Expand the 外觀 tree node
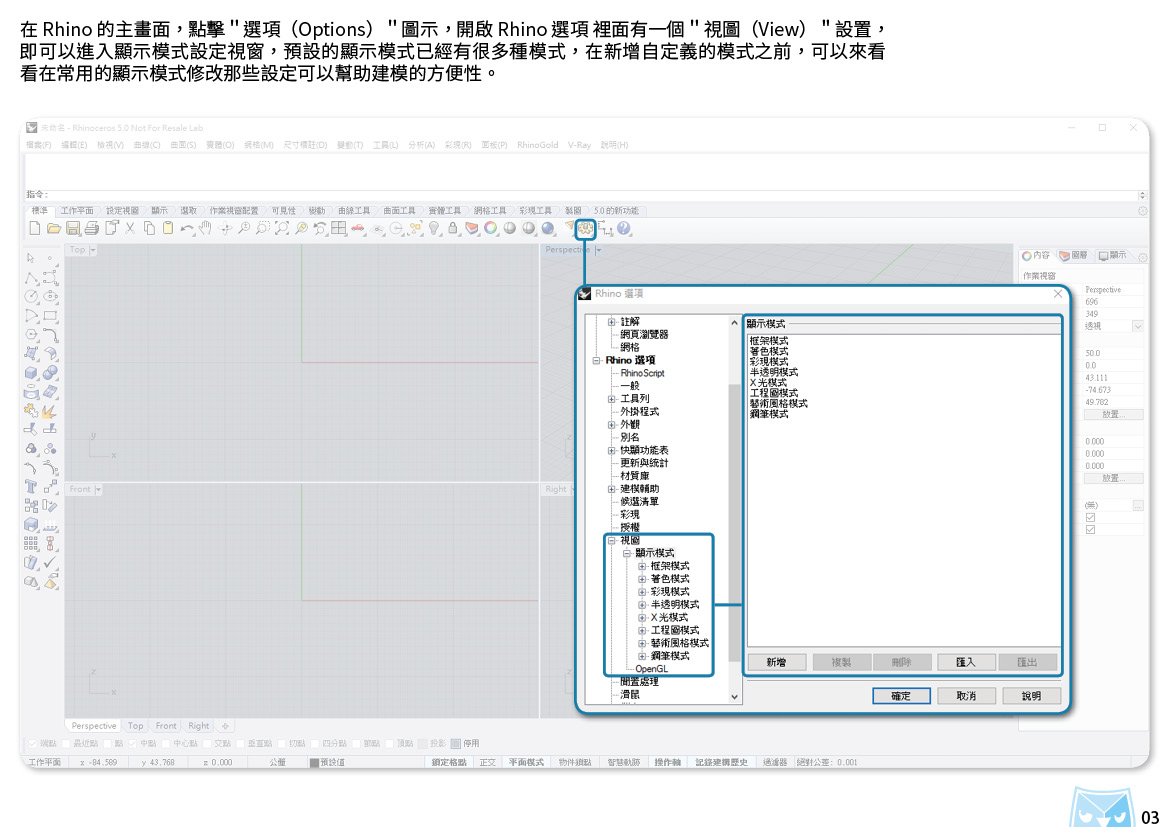Screen dimensions: 1170x827 pyautogui.click(x=612, y=425)
